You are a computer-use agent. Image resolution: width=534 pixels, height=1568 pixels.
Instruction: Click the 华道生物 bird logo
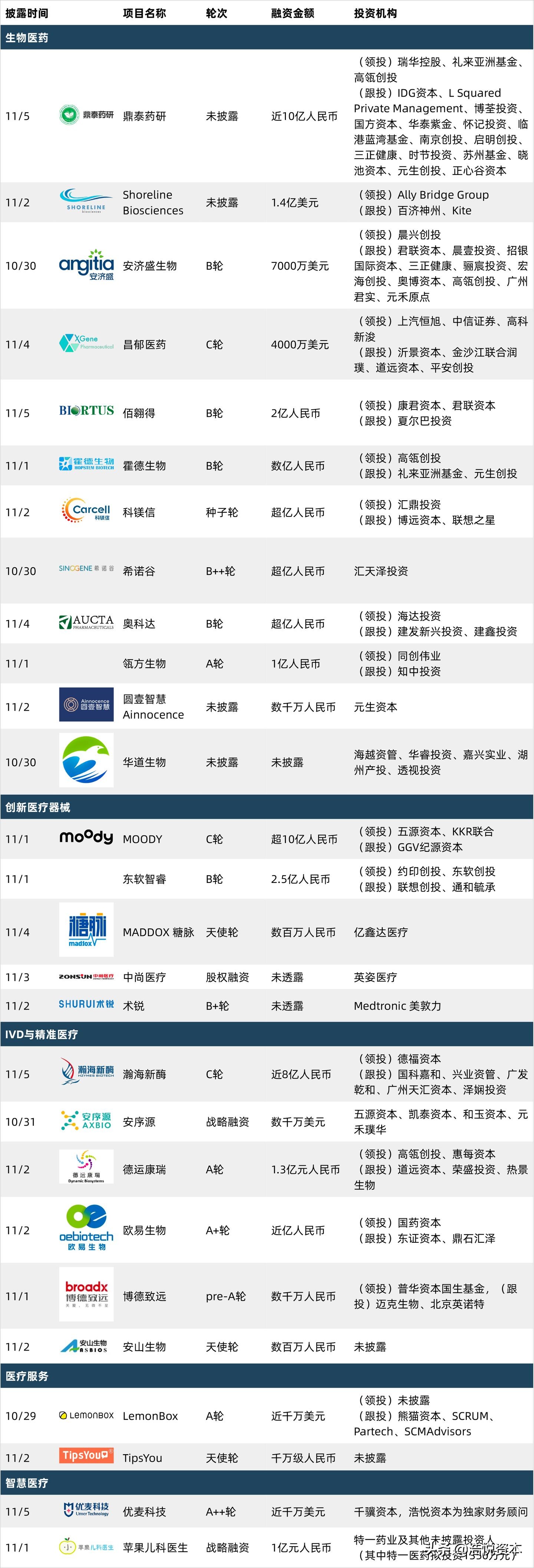point(86,760)
